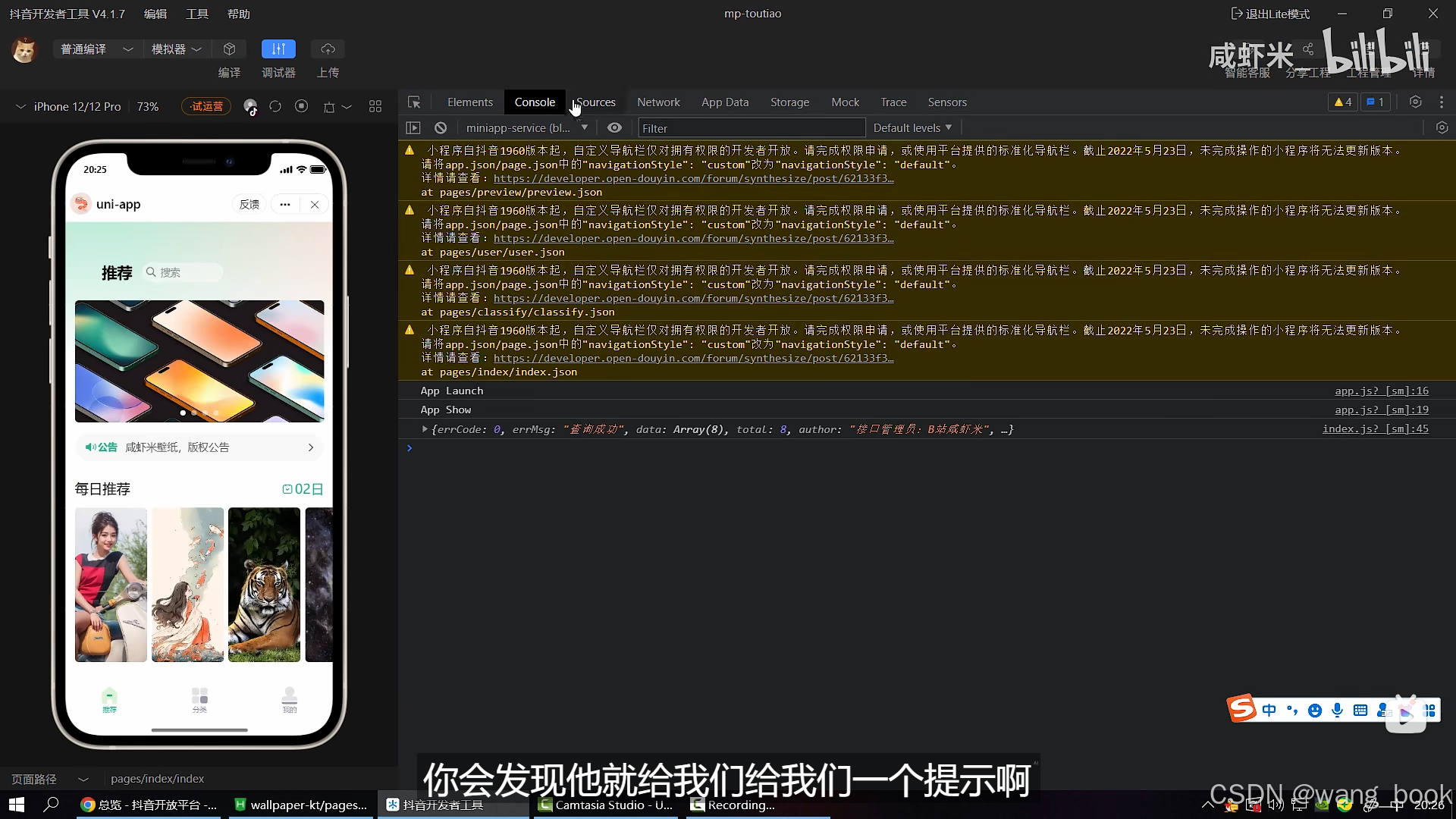The height and width of the screenshot is (819, 1456).
Task: Click the Elements tab in DevTools
Action: (x=470, y=102)
